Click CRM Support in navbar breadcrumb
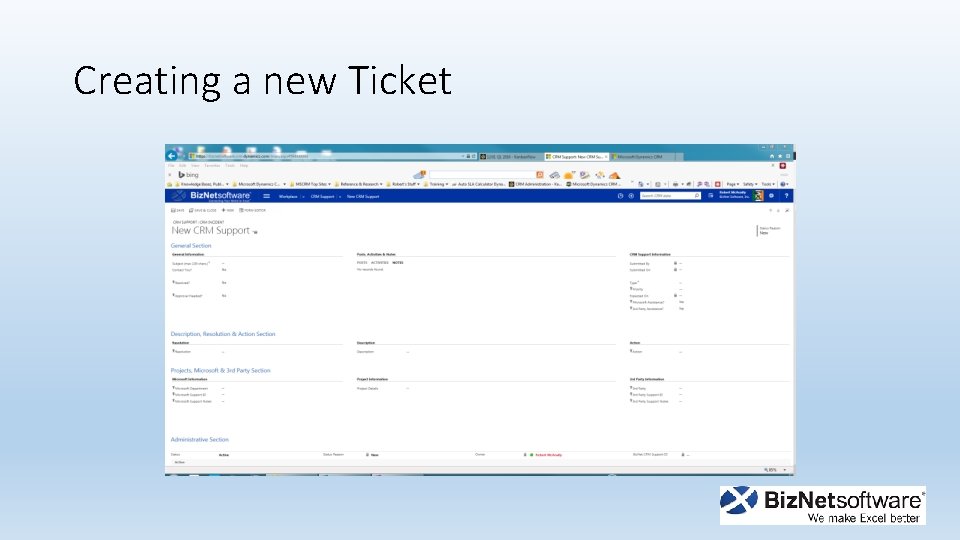The image size is (960, 540). tap(323, 197)
